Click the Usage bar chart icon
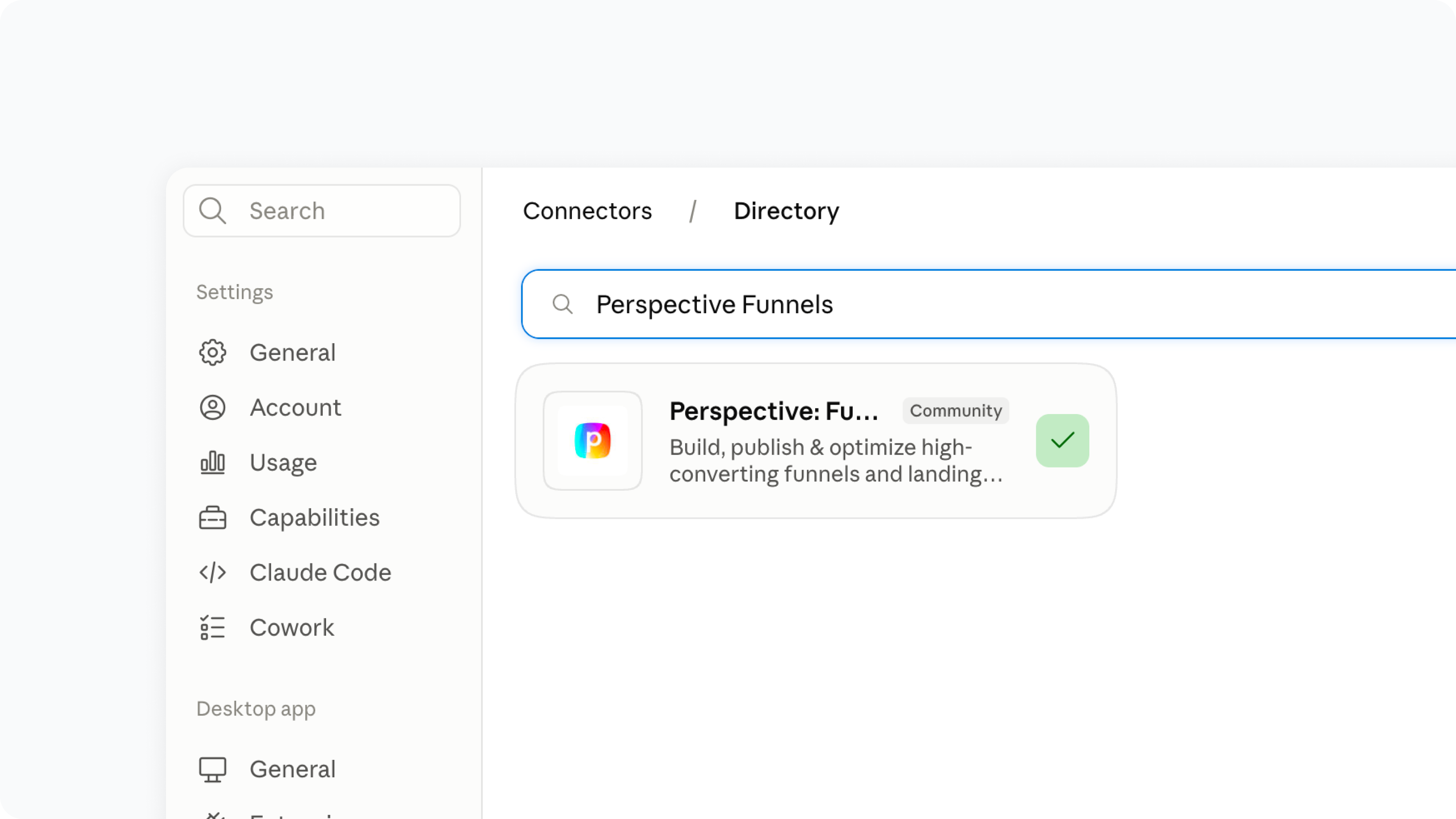This screenshot has height=819, width=1456. (x=212, y=462)
